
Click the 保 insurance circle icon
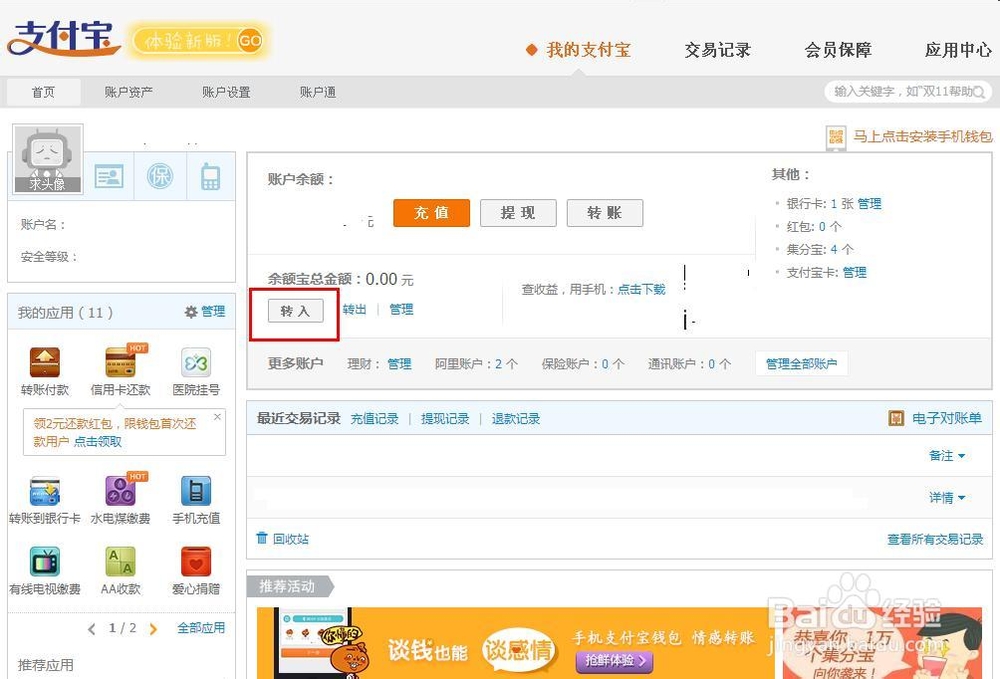[x=160, y=176]
